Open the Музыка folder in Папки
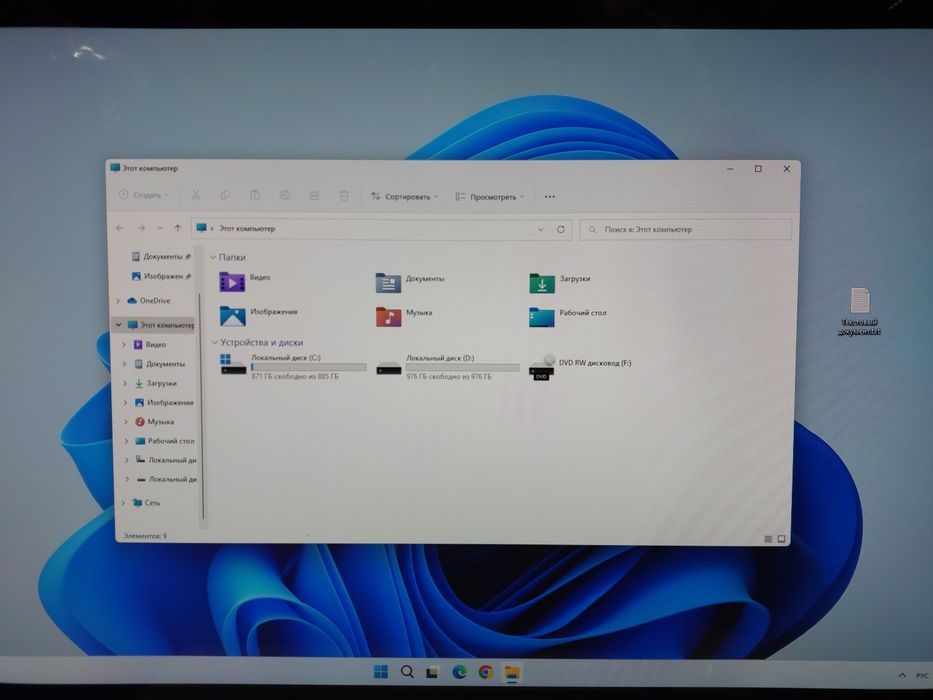 (404, 315)
